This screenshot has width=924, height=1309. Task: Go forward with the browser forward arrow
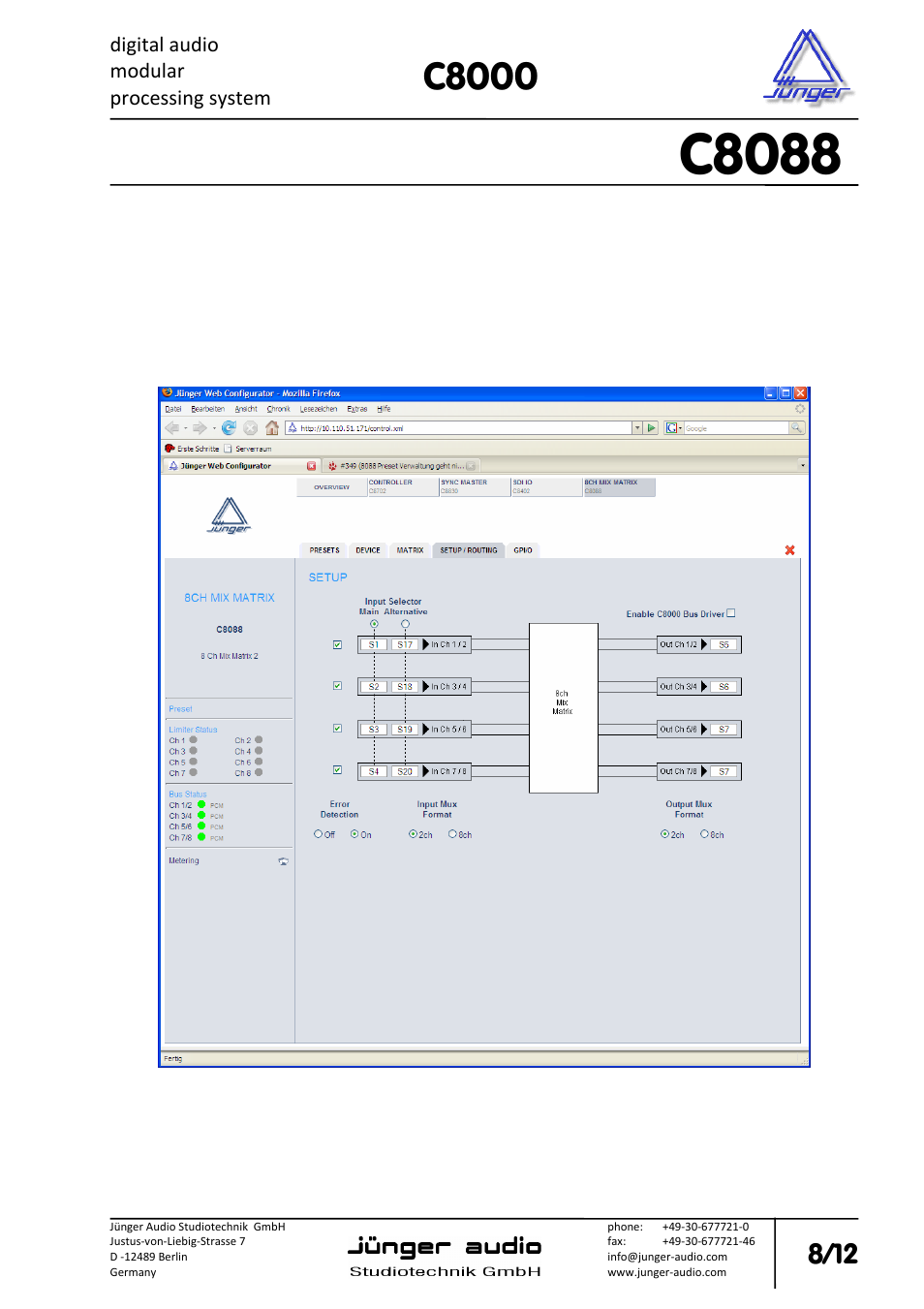pos(199,427)
